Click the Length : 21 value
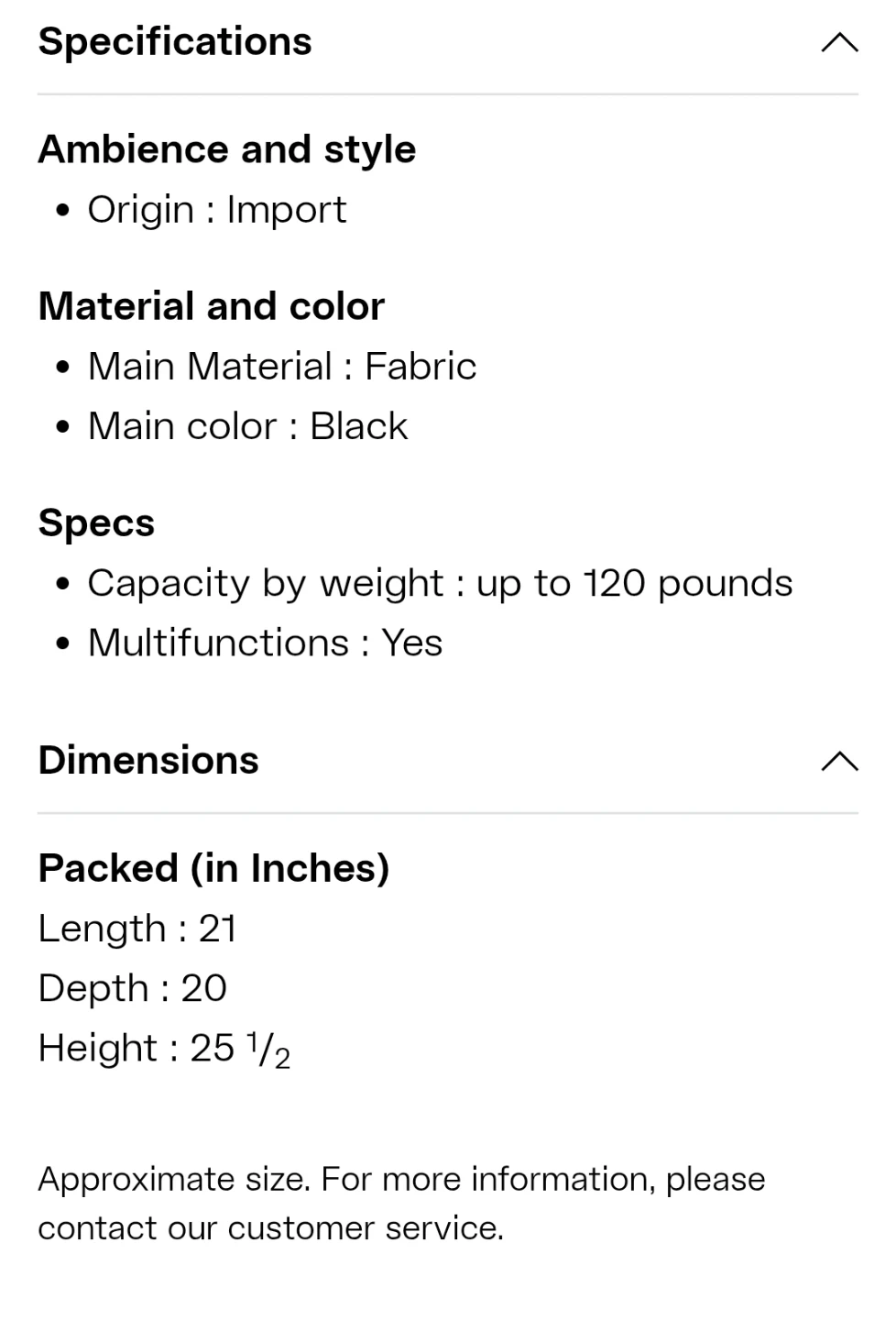 (x=137, y=929)
